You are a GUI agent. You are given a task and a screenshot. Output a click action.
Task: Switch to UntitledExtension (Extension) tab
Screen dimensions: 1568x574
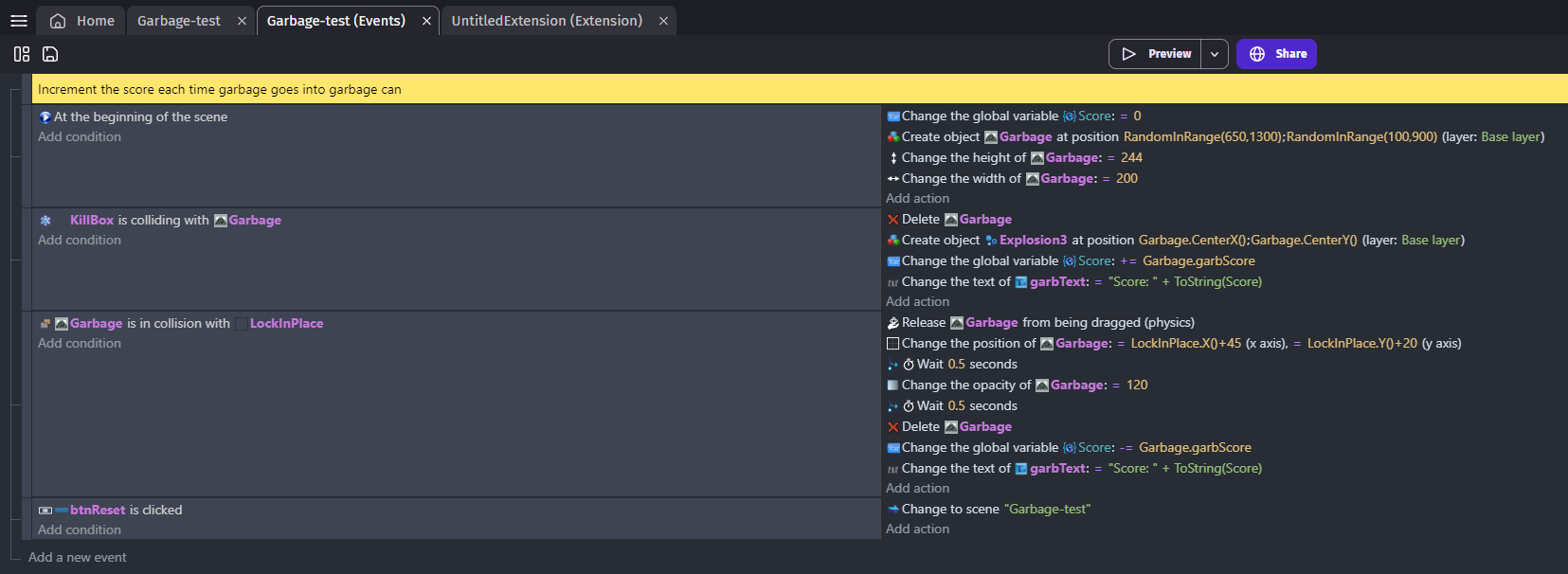tap(547, 21)
